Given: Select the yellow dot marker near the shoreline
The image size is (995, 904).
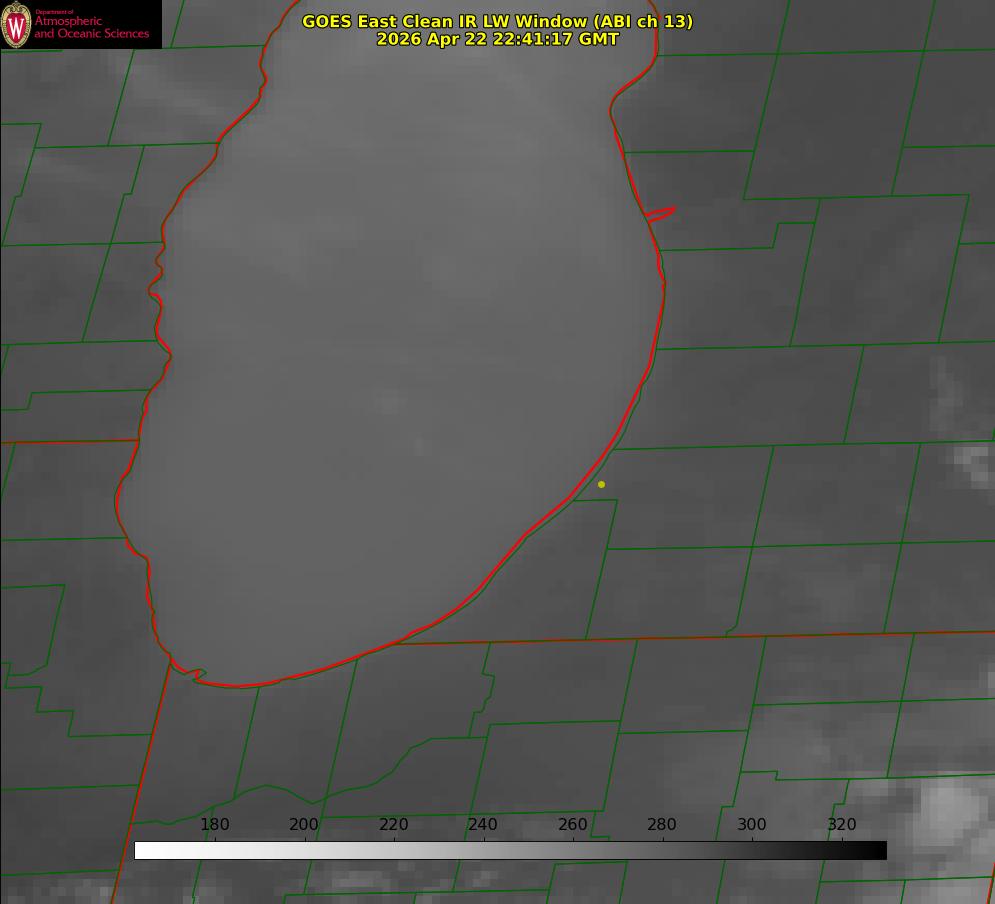Looking at the screenshot, I should tap(601, 484).
